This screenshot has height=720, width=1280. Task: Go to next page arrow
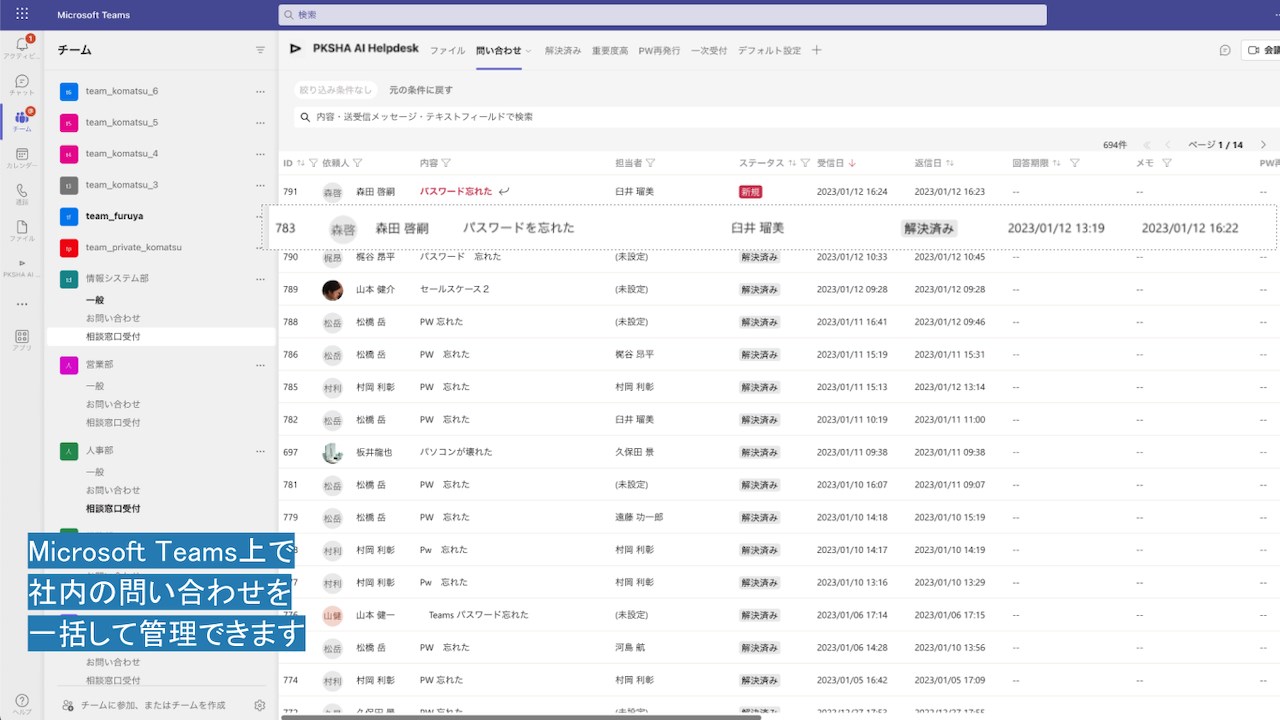pos(1263,145)
